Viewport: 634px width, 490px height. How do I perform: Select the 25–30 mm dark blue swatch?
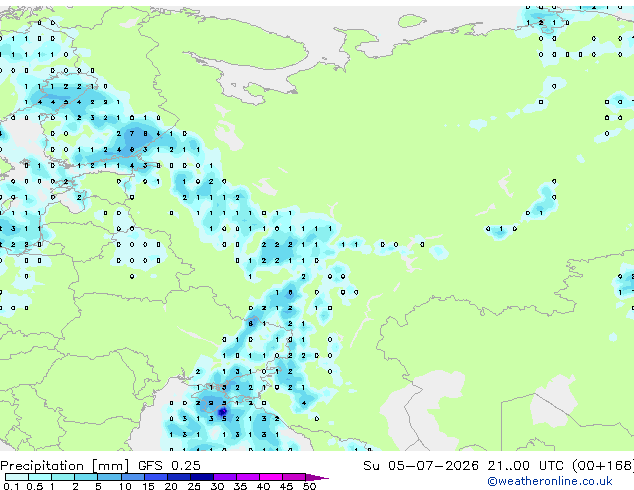pos(202,477)
